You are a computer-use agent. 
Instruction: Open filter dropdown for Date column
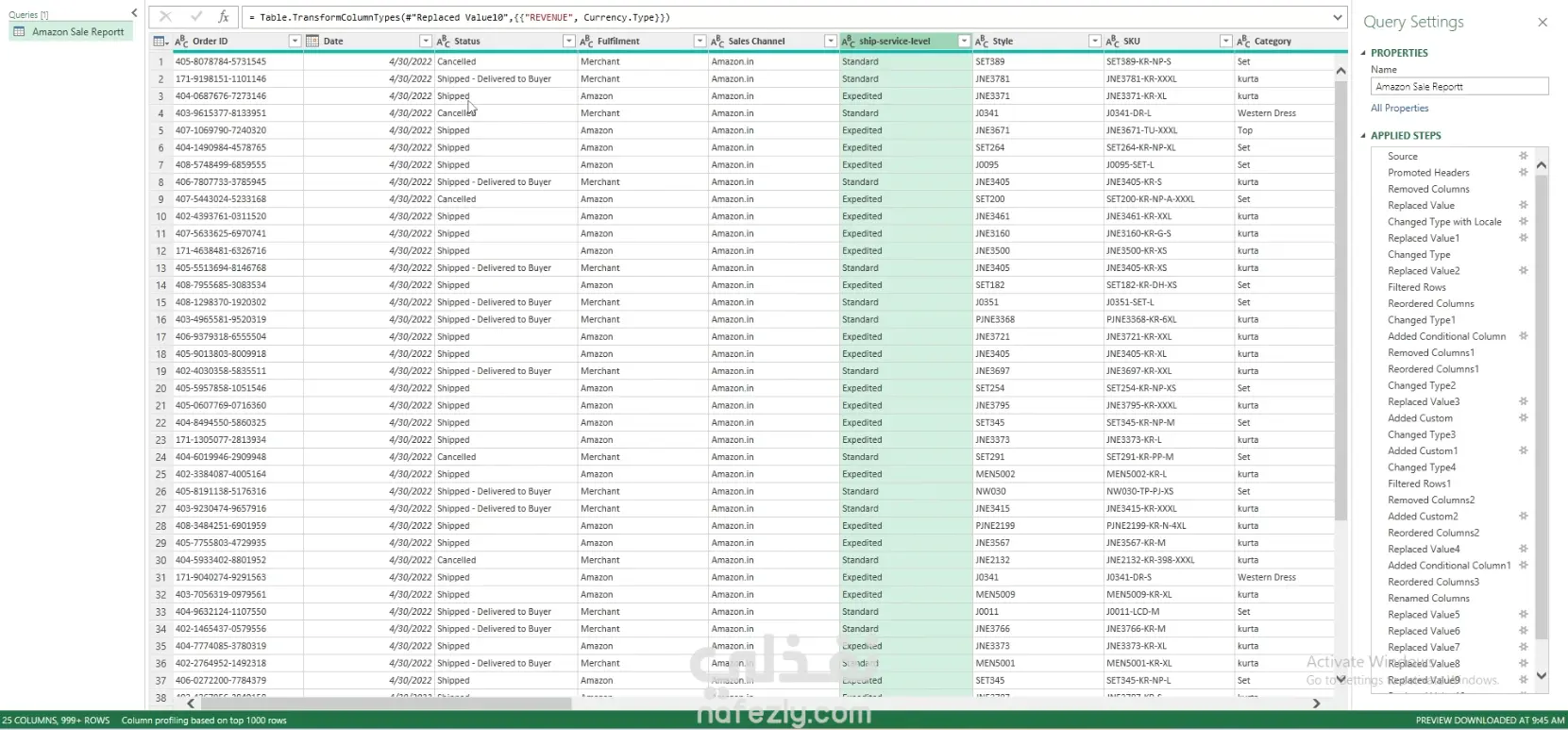(426, 42)
